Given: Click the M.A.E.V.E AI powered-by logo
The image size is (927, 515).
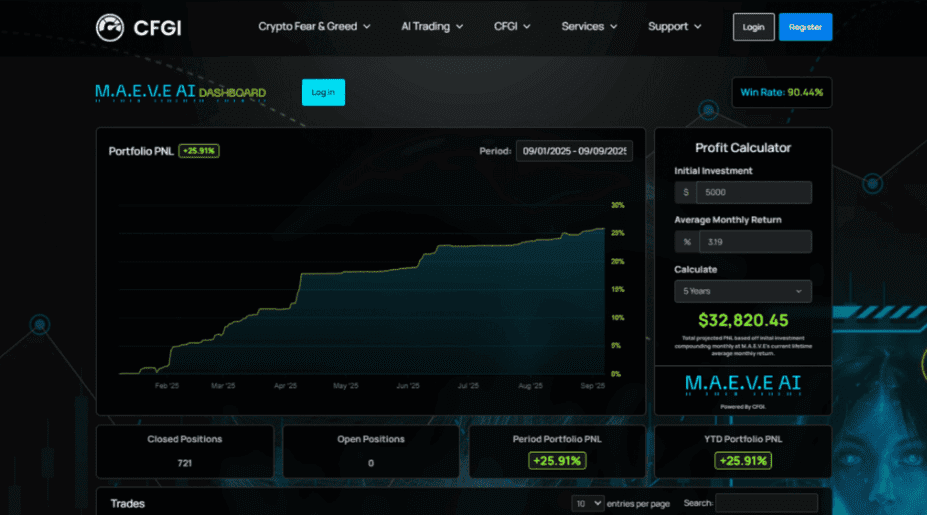Looking at the screenshot, I should 742,386.
